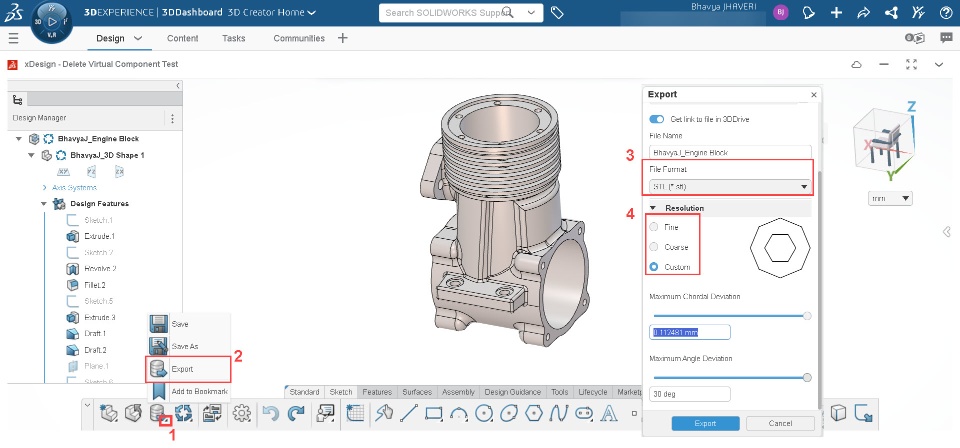
Task: Open the settings gear in the toolbar
Action: pos(240,414)
